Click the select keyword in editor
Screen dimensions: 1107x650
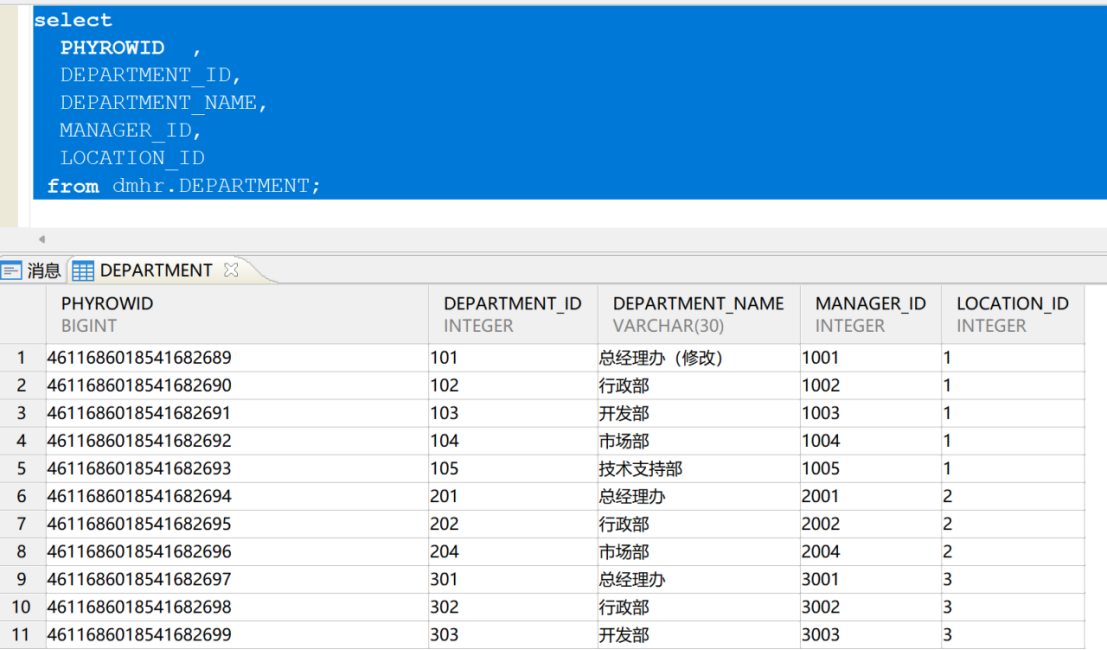[73, 20]
